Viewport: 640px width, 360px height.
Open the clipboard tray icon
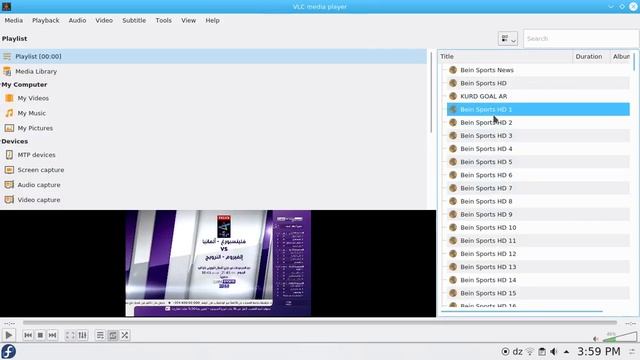pyautogui.click(x=542, y=351)
